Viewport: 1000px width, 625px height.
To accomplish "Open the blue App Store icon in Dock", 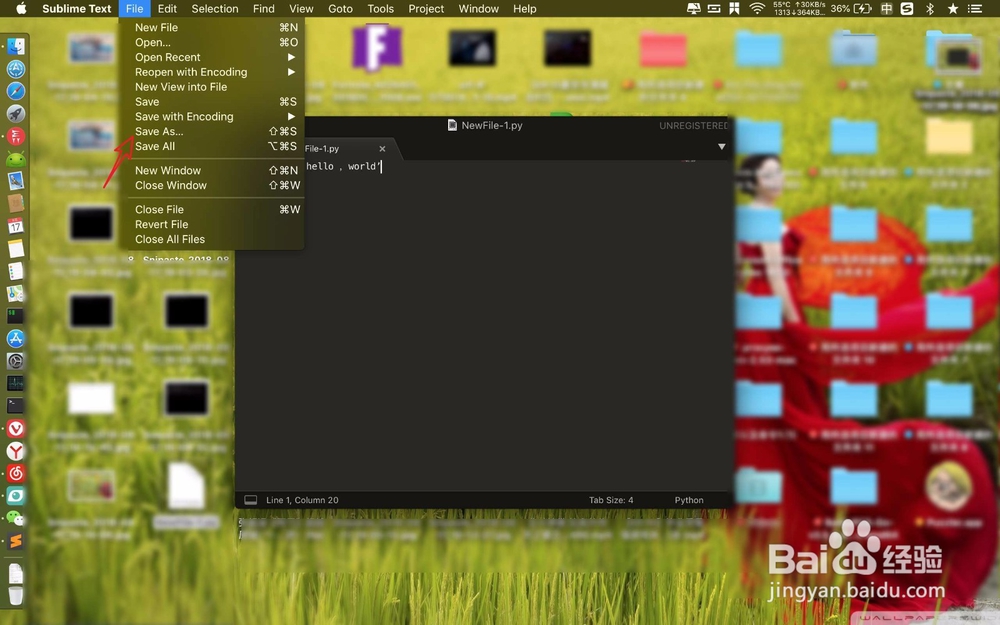I will click(x=15, y=339).
